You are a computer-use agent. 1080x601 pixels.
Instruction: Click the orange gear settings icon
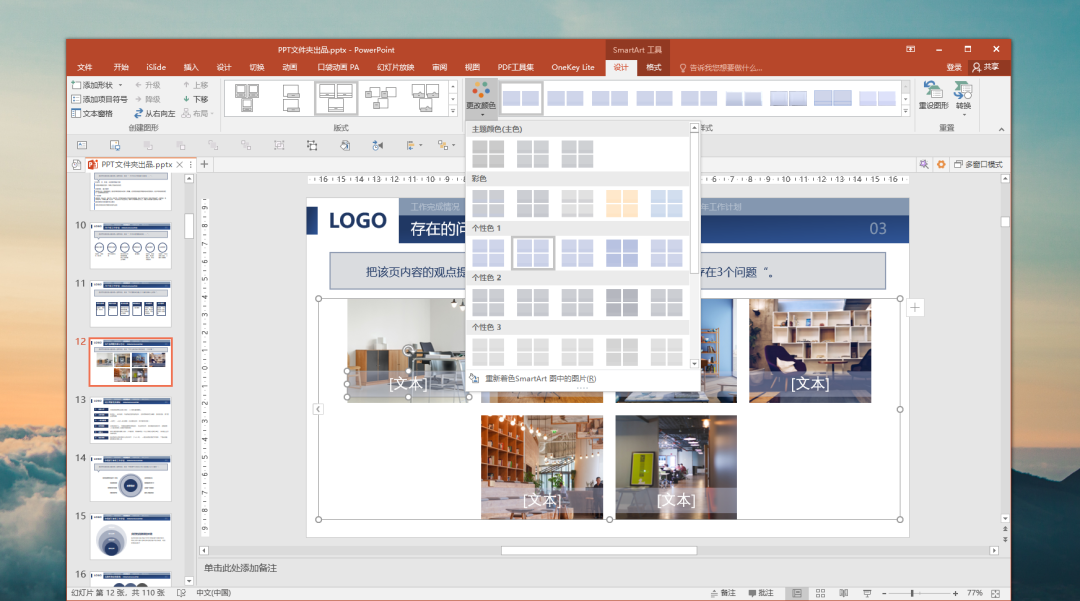[x=941, y=165]
